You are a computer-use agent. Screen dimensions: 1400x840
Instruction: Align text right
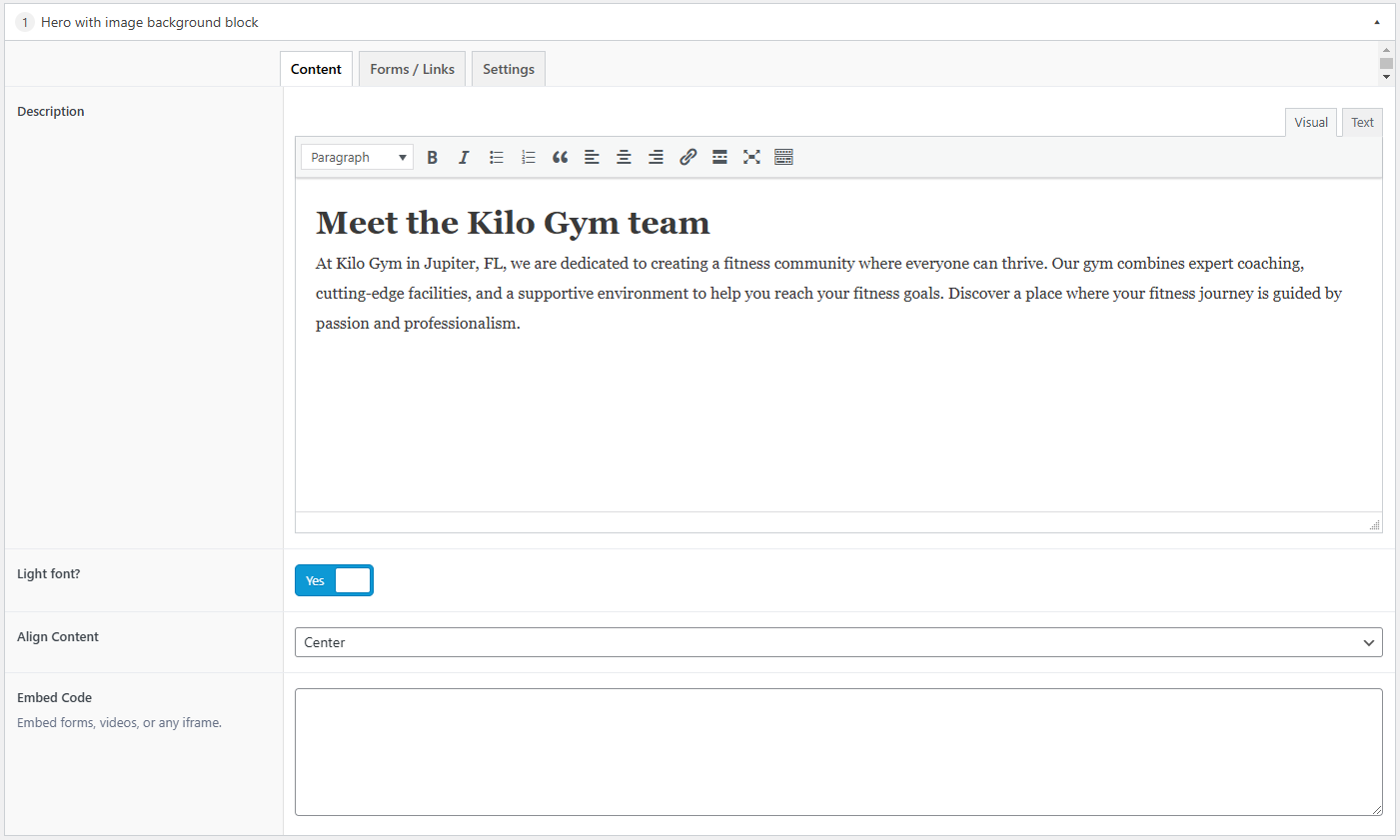(656, 157)
